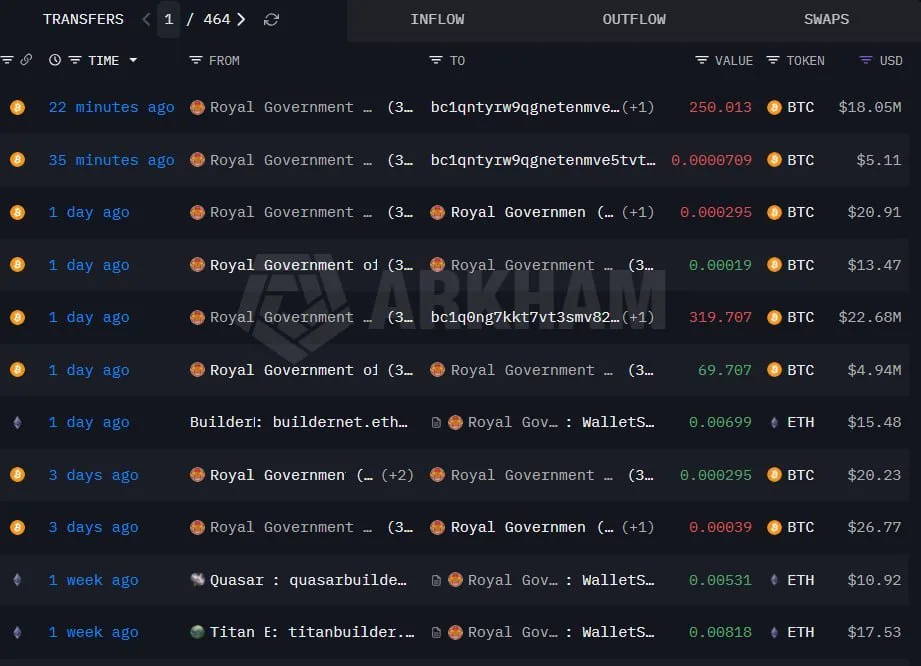Click the Quasar entity icon
This screenshot has height=666, width=921.
tap(197, 580)
